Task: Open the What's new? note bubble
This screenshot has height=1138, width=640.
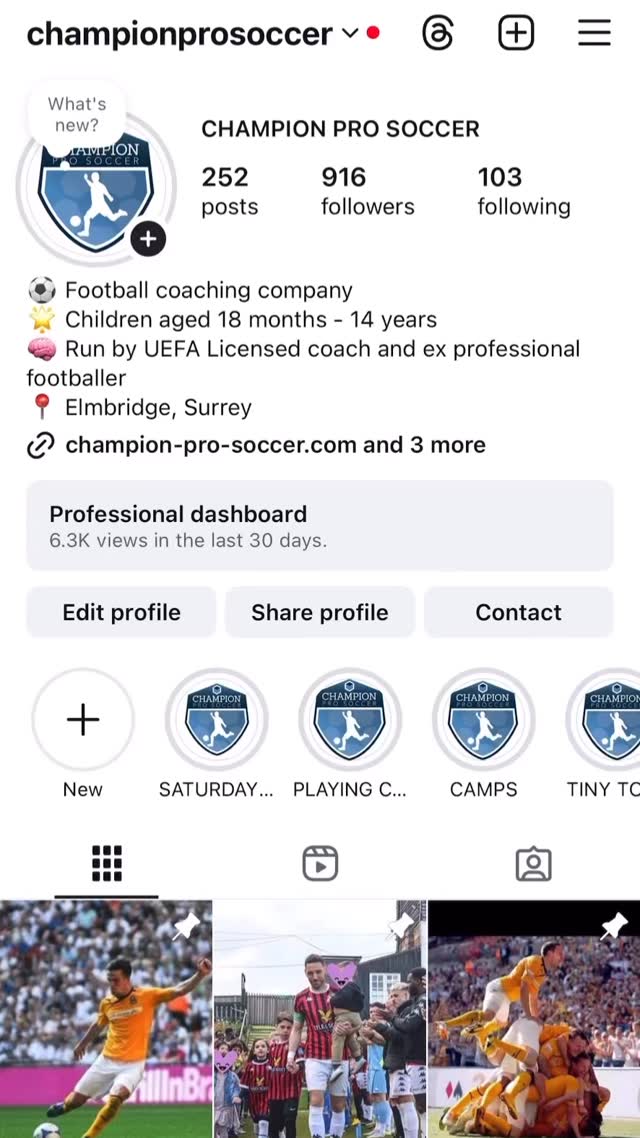Action: tap(76, 115)
